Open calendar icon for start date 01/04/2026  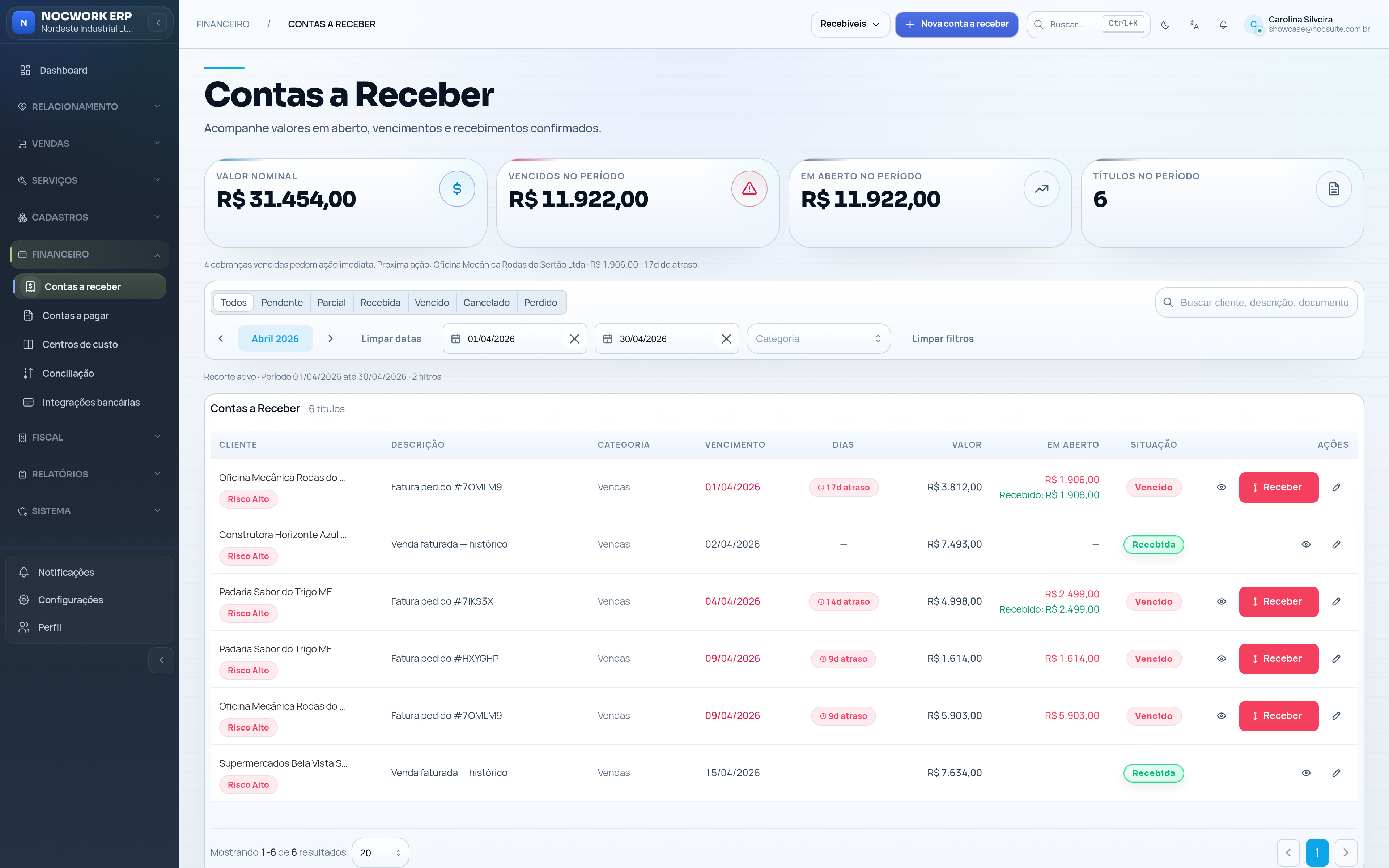click(x=456, y=339)
